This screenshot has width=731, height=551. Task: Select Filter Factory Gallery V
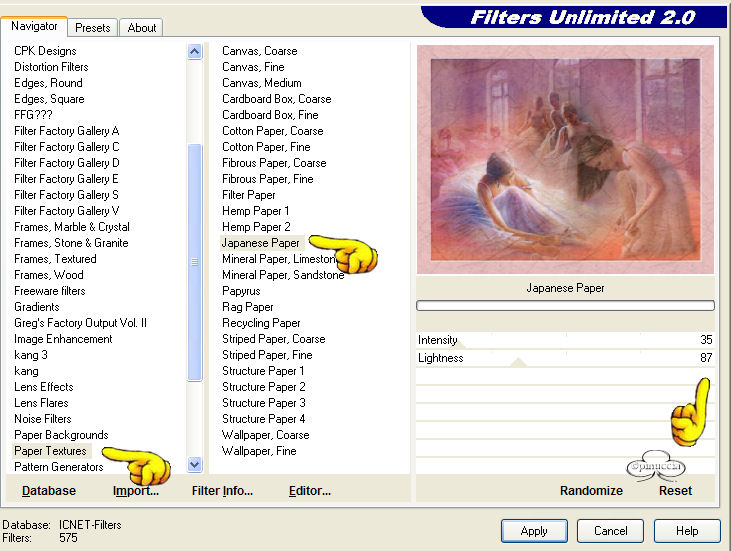[x=67, y=211]
